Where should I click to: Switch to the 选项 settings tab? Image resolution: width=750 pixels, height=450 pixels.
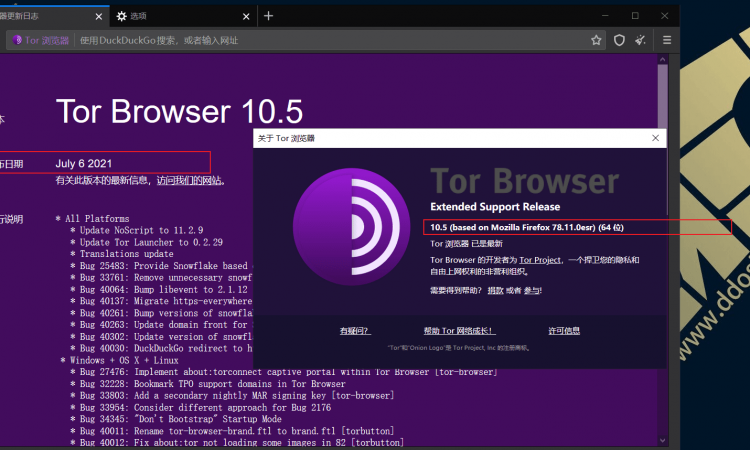tap(182, 16)
